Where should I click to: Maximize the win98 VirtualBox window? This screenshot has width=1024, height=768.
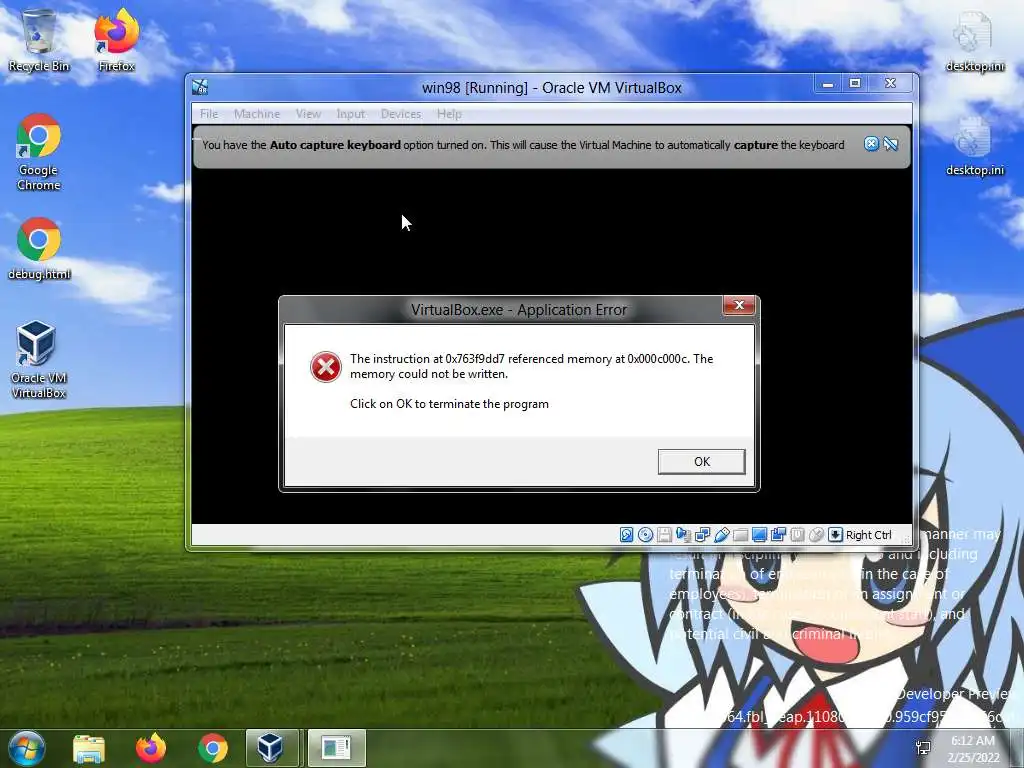(855, 84)
